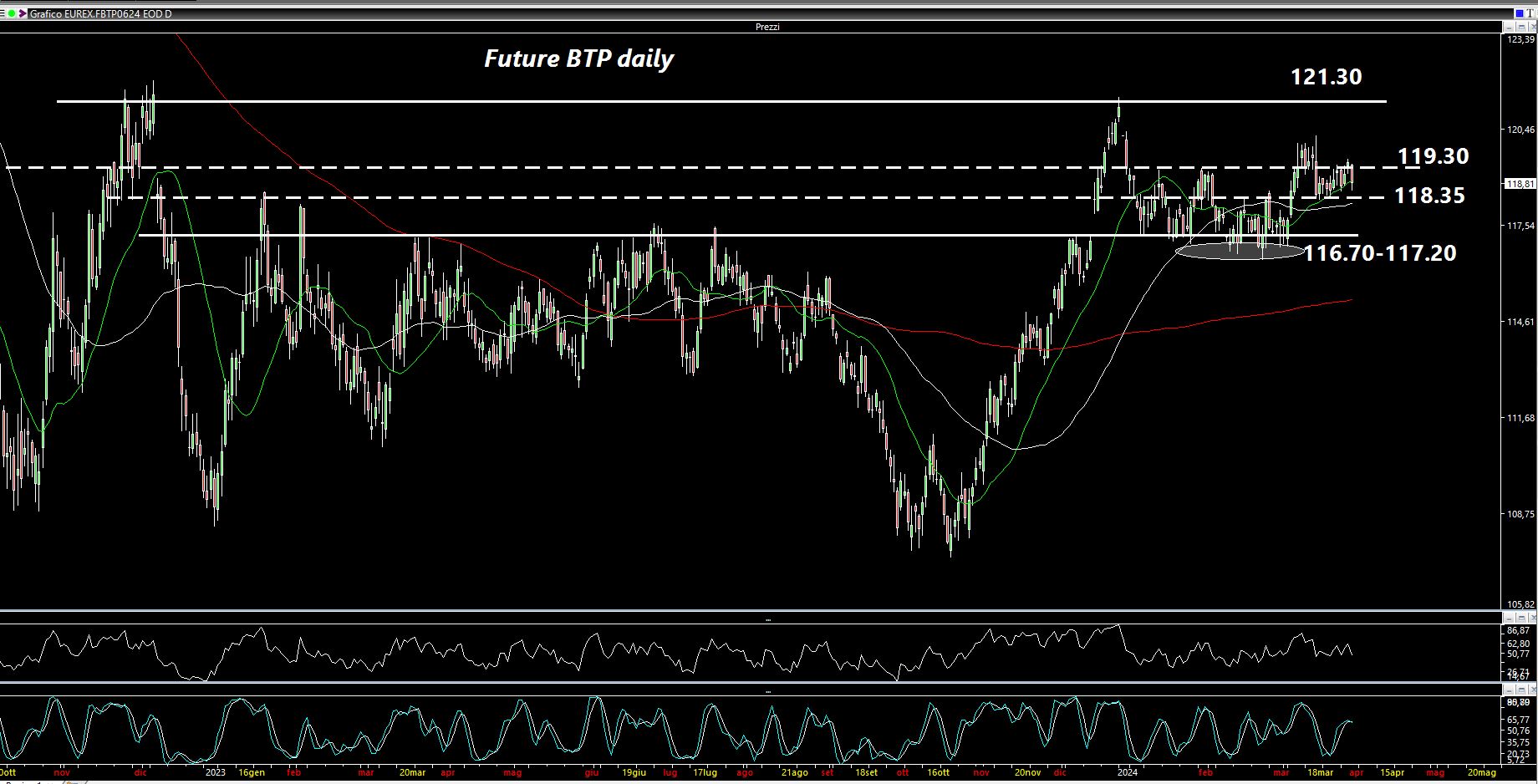Click the blue square icon at top right
The height and width of the screenshot is (784, 1538).
click(1519, 14)
